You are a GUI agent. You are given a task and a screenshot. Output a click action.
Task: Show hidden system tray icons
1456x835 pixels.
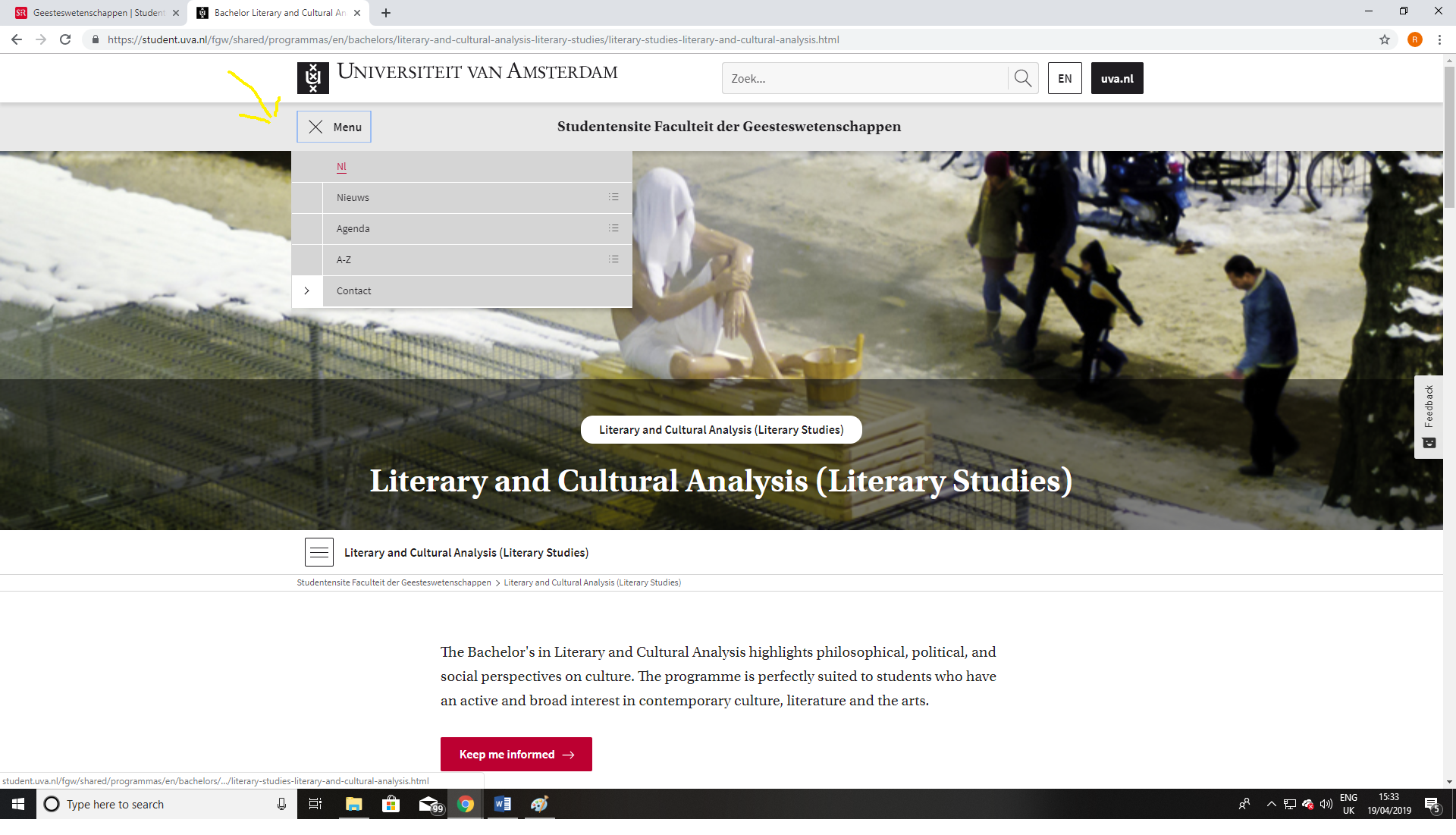1271,804
